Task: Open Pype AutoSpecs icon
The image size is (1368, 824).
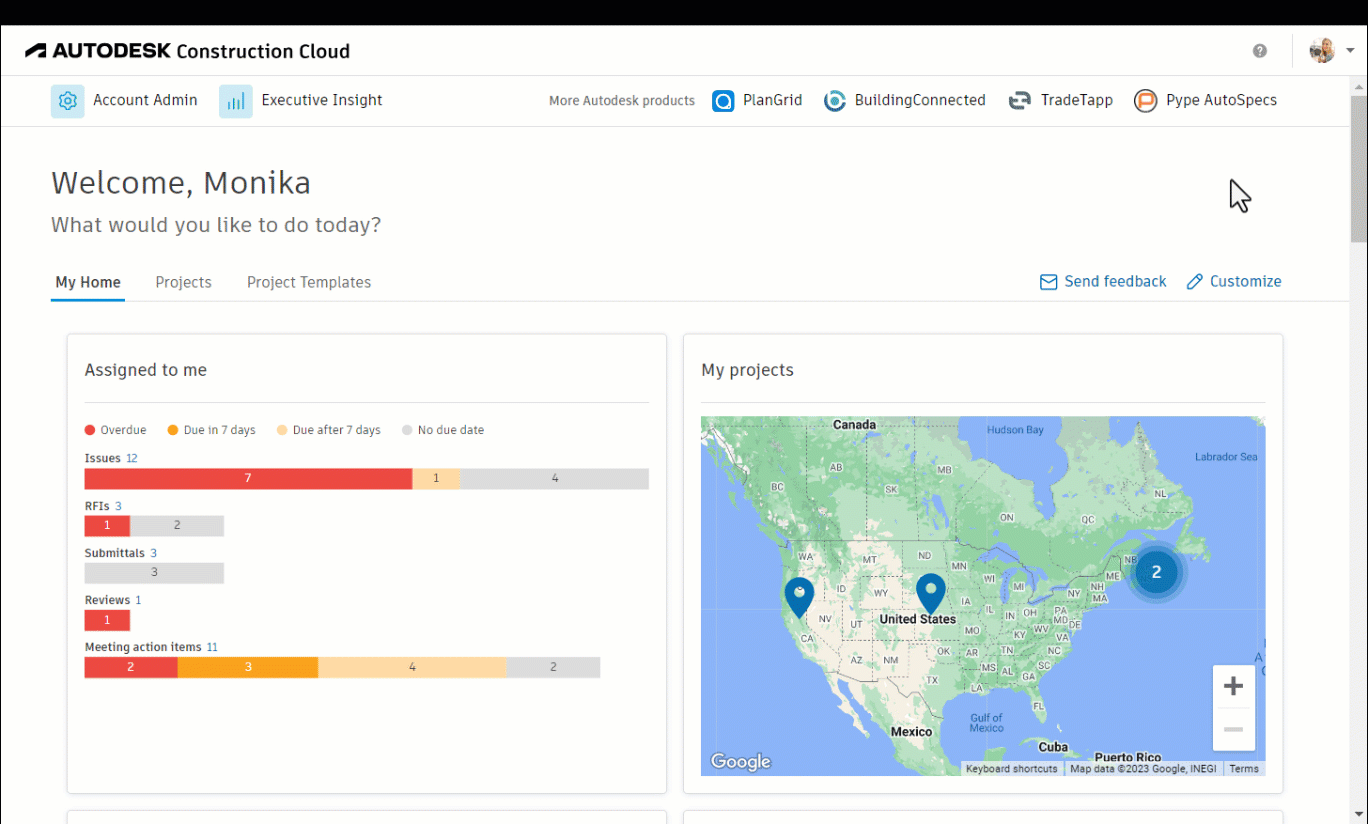Action: pyautogui.click(x=1145, y=101)
